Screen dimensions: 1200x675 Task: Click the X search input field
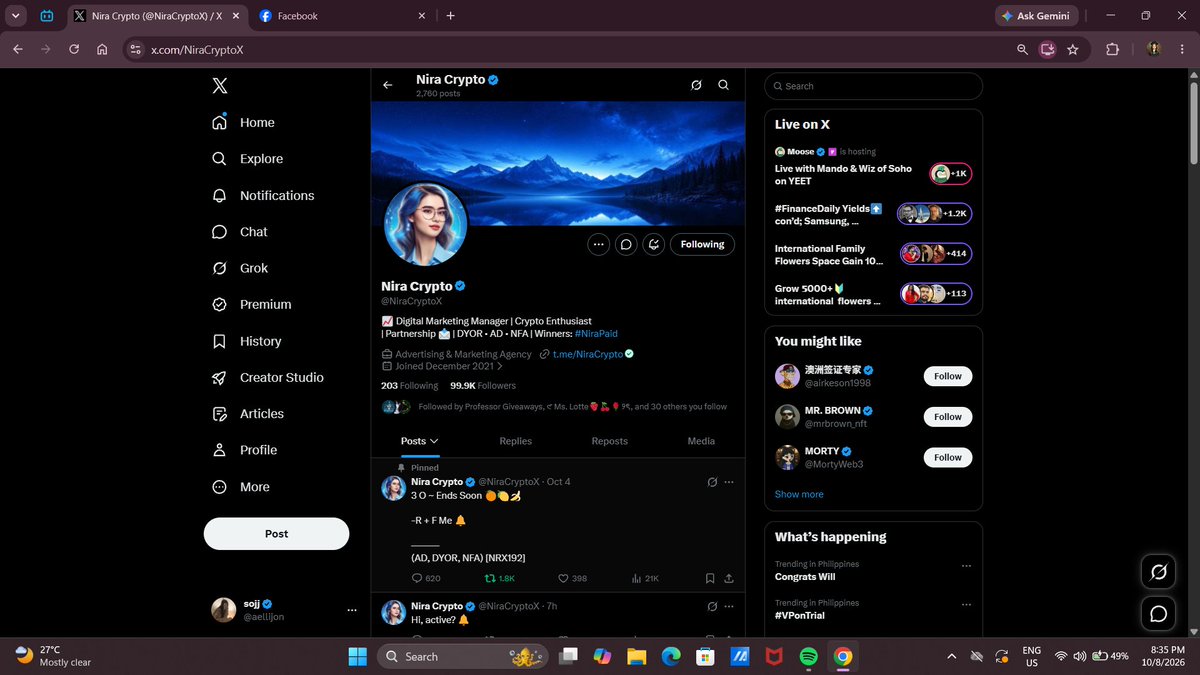[x=873, y=86]
